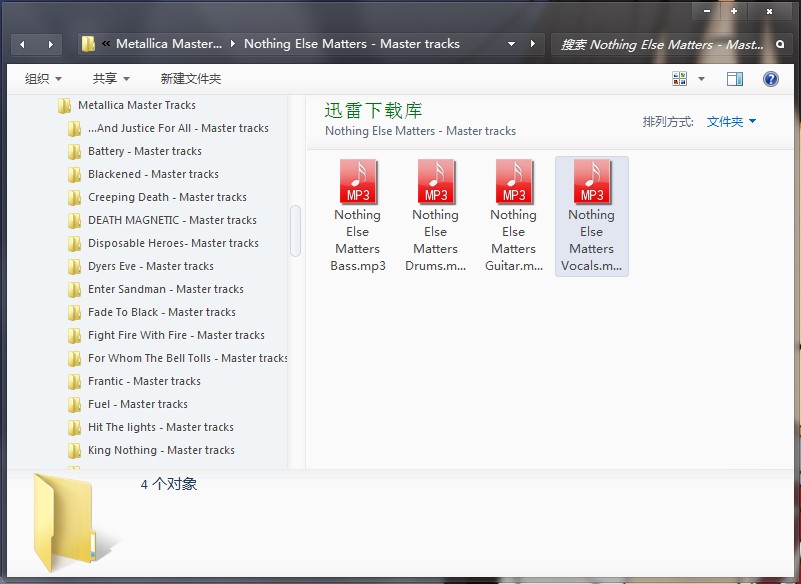Select the Nothing Else Matters Drums MP3 icon
801x584 pixels.
click(436, 182)
